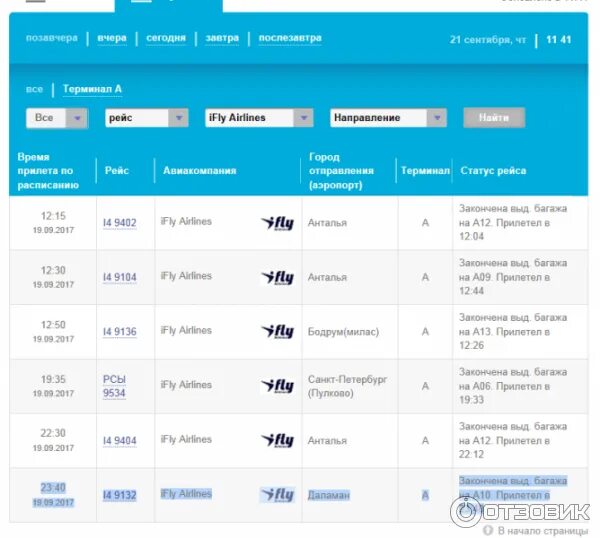Select arrival time 12:50 cell
The width and height of the screenshot is (600, 538).
pyautogui.click(x=53, y=331)
